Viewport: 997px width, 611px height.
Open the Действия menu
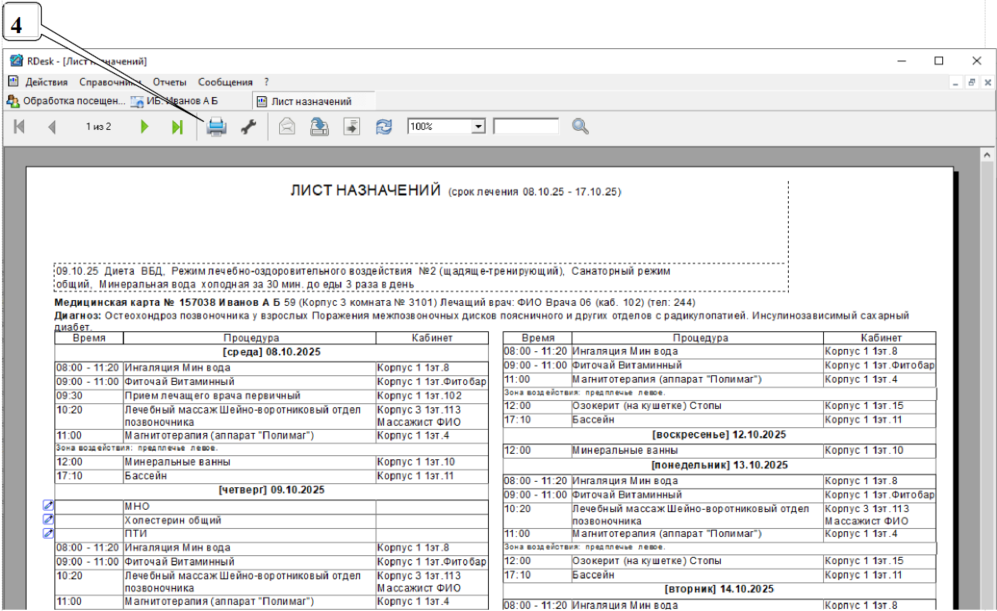46,82
